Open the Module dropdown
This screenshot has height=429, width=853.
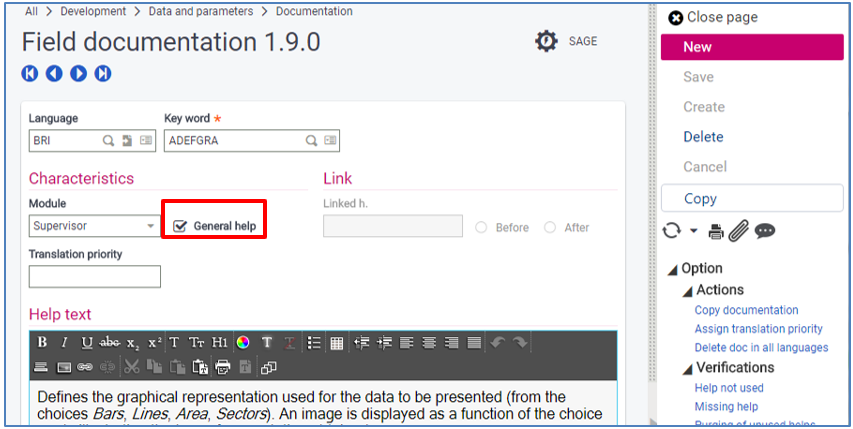click(151, 226)
